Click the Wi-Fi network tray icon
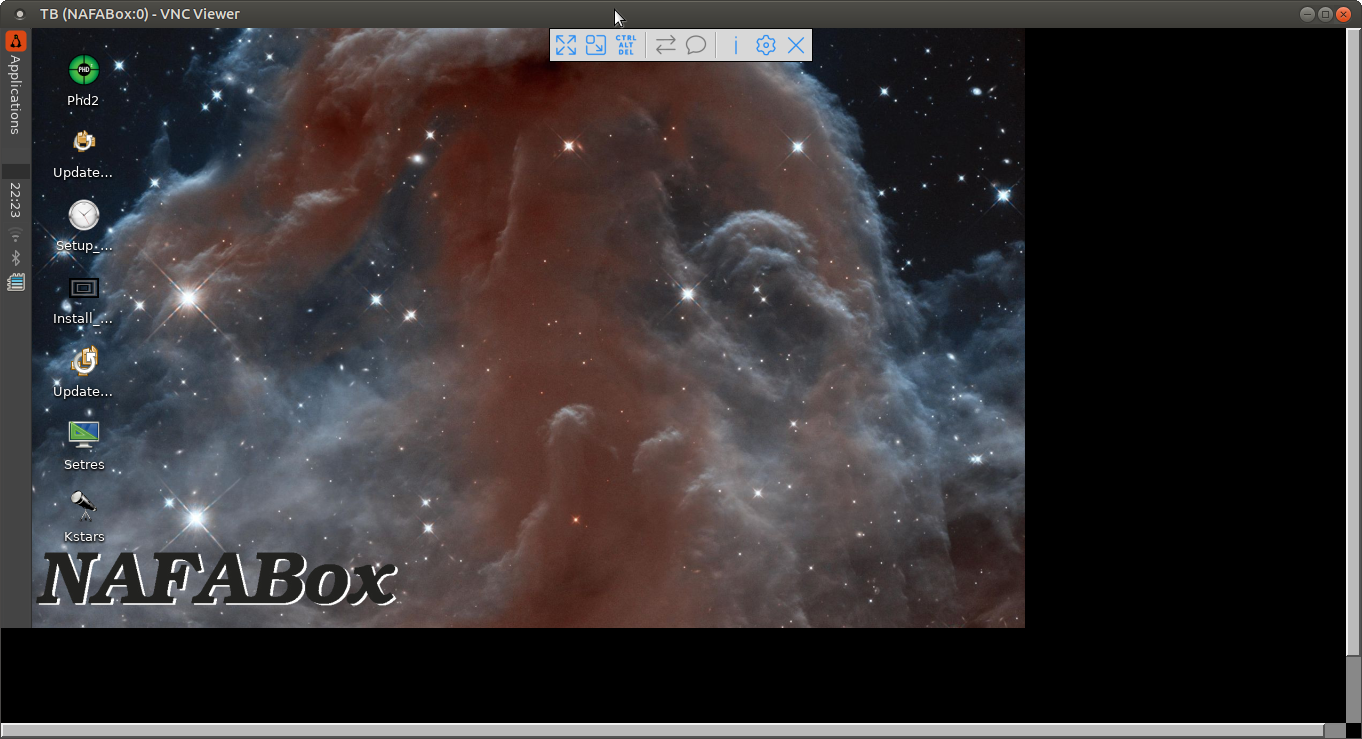The height and width of the screenshot is (739, 1362). pyautogui.click(x=15, y=235)
